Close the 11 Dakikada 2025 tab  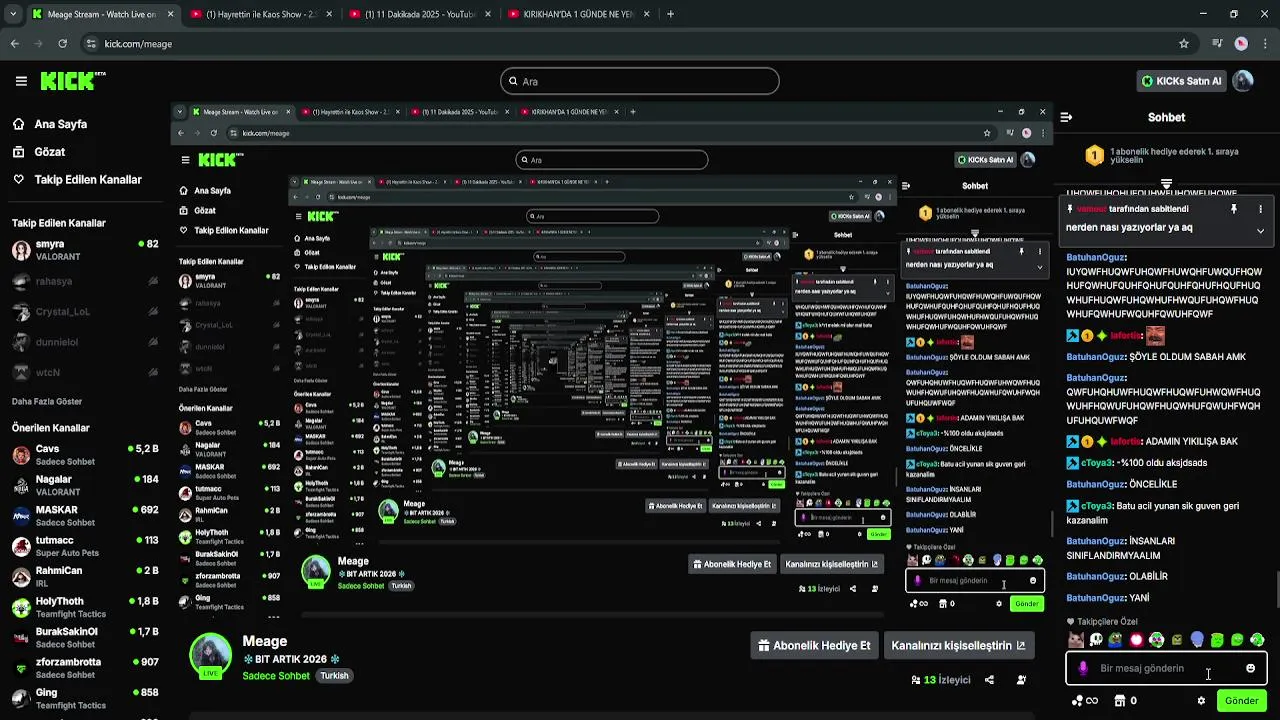[x=487, y=14]
